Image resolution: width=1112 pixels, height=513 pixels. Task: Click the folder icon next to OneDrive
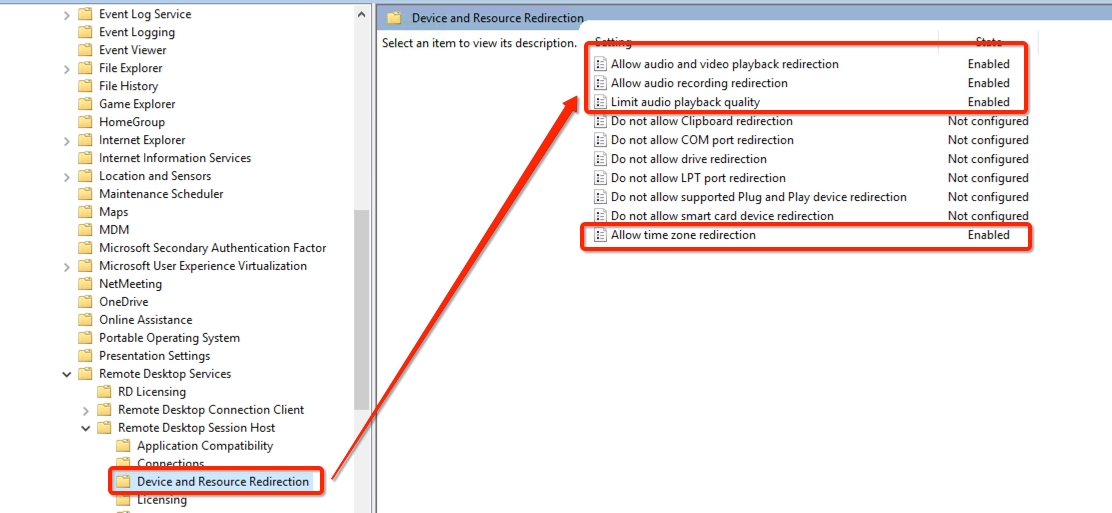point(85,302)
